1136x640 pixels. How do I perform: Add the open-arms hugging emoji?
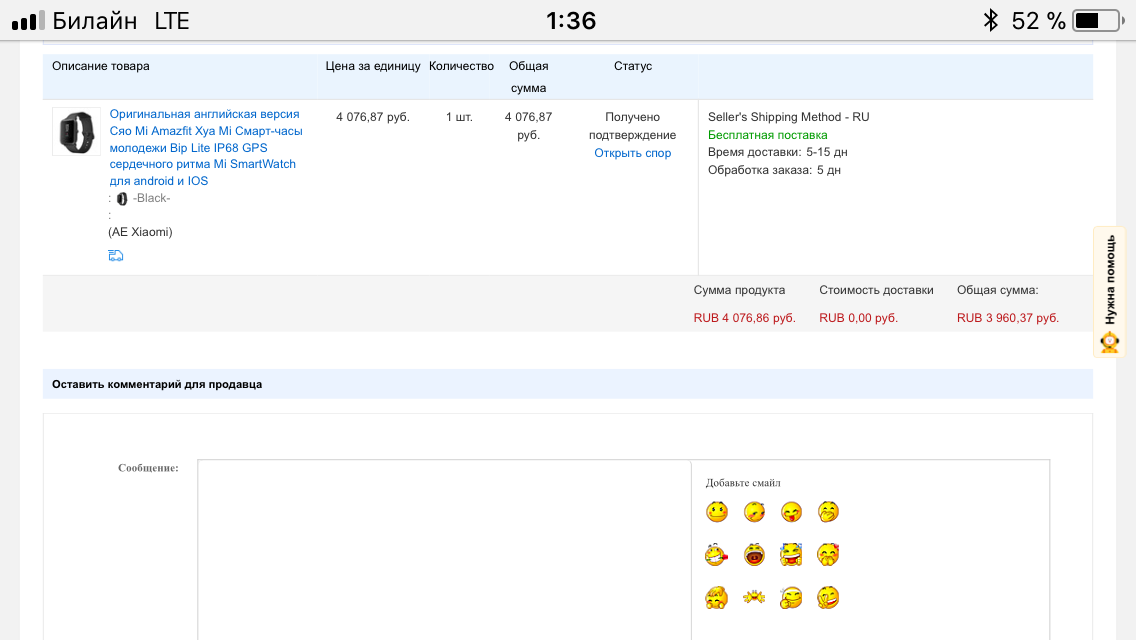[x=754, y=598]
